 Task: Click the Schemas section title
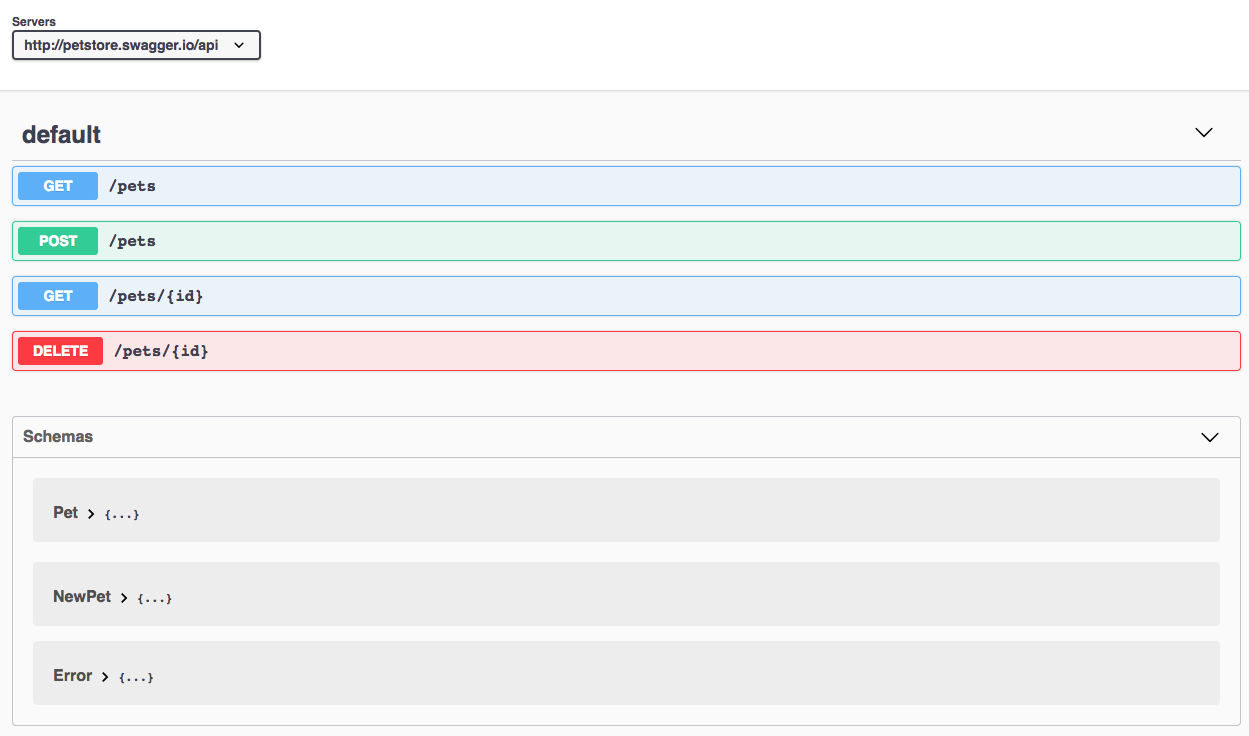tap(58, 437)
